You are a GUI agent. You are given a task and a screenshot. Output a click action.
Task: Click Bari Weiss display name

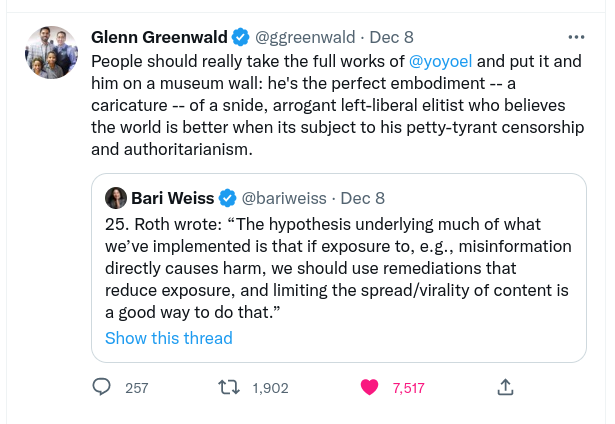[x=172, y=198]
